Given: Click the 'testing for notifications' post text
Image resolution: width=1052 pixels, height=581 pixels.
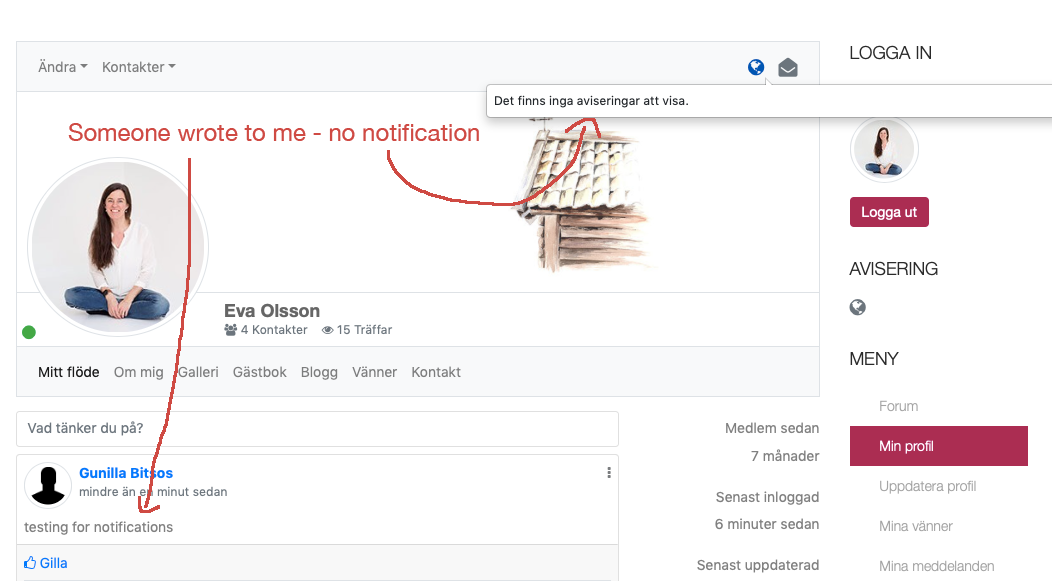Looking at the screenshot, I should click(99, 527).
